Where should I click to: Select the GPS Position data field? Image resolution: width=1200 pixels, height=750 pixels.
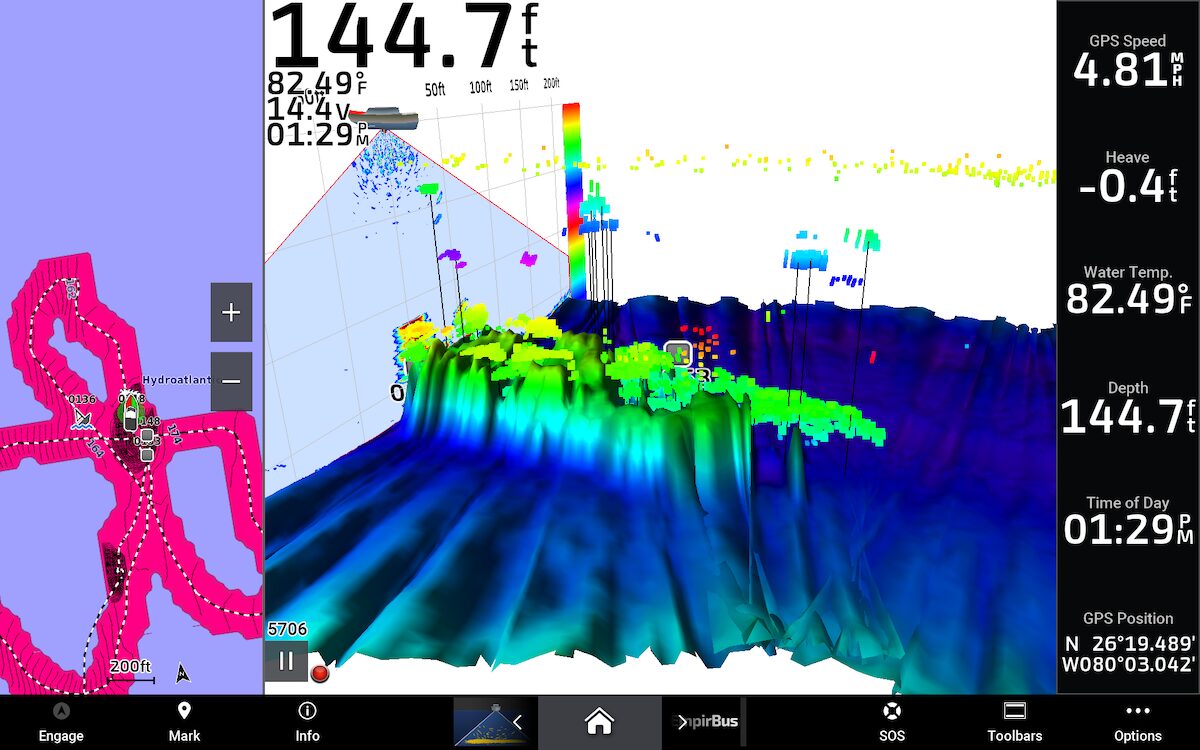coord(1127,643)
